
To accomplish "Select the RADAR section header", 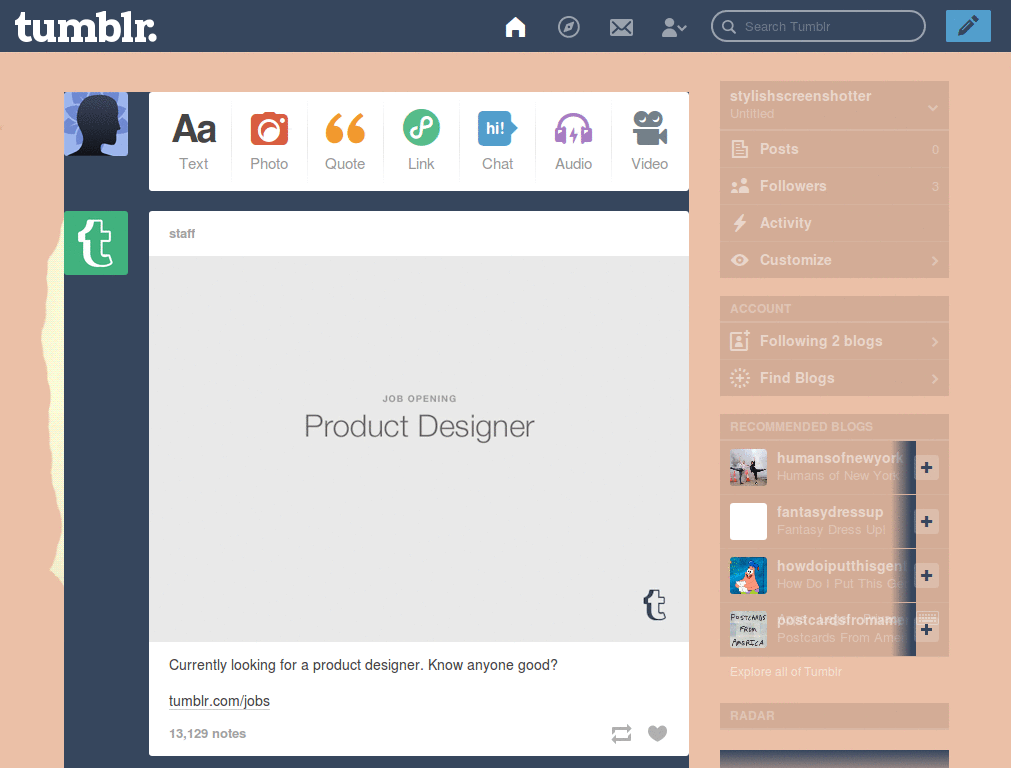I will pos(752,716).
